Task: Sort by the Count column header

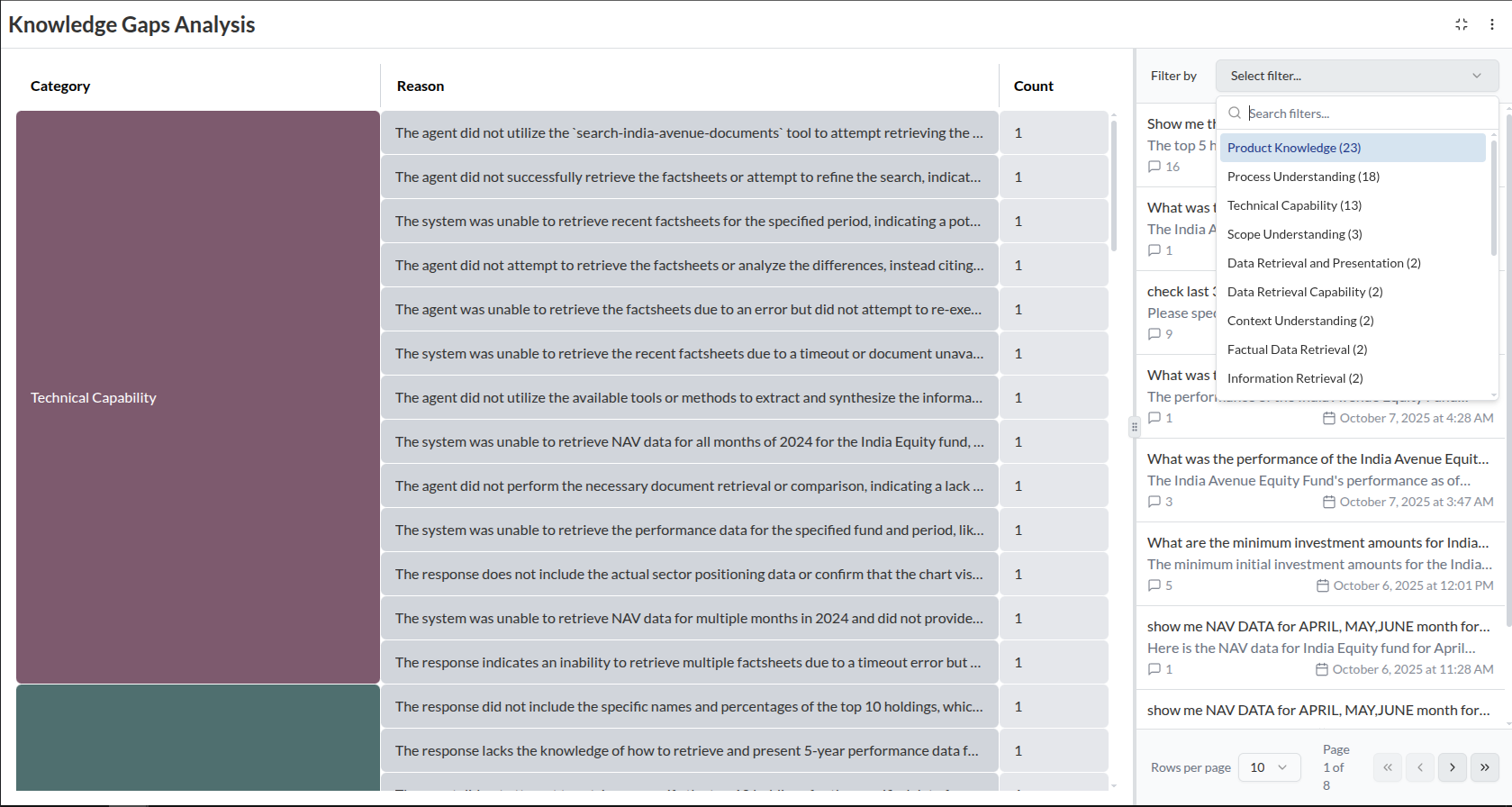Action: click(1033, 86)
